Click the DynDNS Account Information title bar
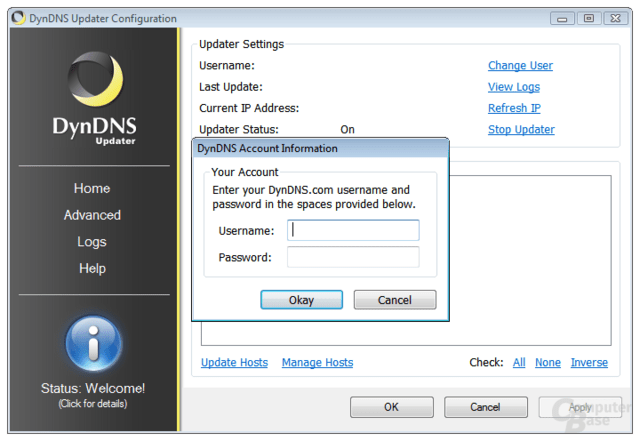The image size is (640, 441). click(320, 148)
